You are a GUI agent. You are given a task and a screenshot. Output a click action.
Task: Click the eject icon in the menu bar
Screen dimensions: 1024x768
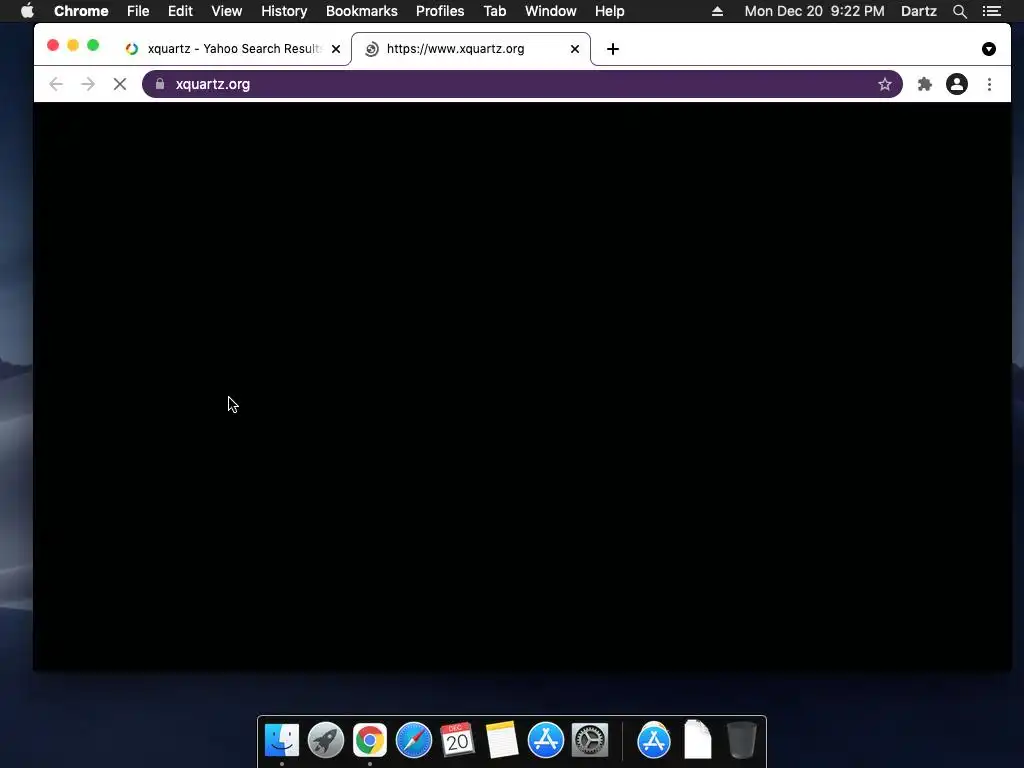[717, 11]
